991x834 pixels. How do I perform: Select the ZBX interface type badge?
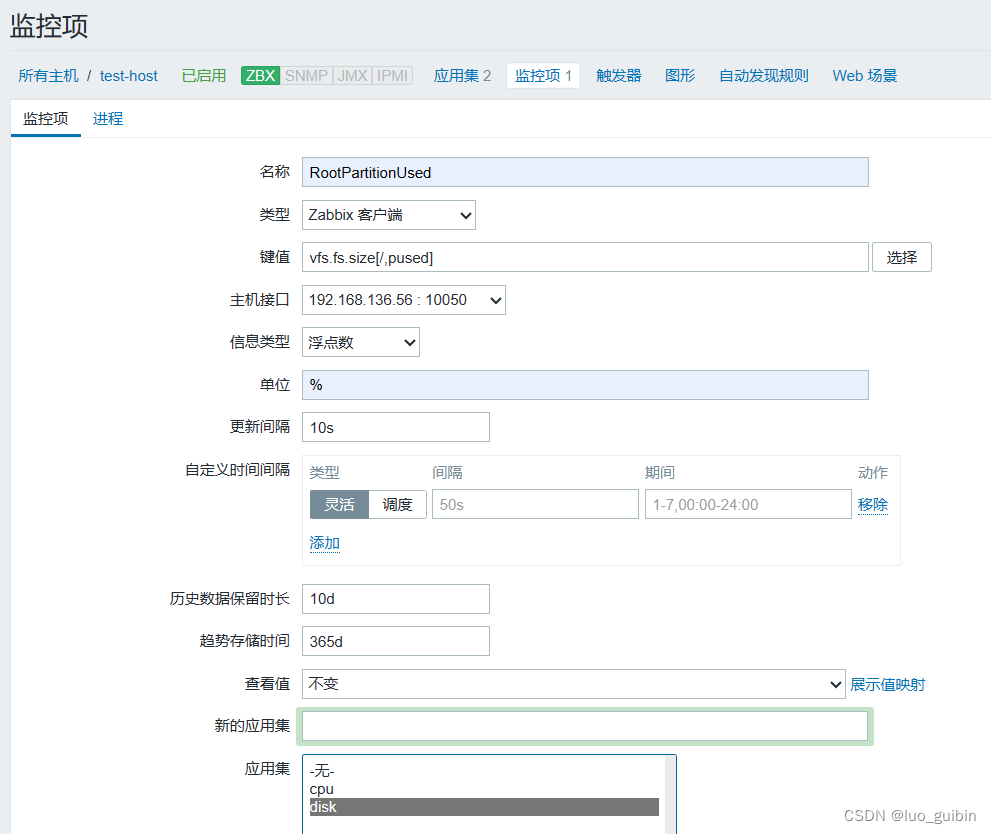point(259,75)
